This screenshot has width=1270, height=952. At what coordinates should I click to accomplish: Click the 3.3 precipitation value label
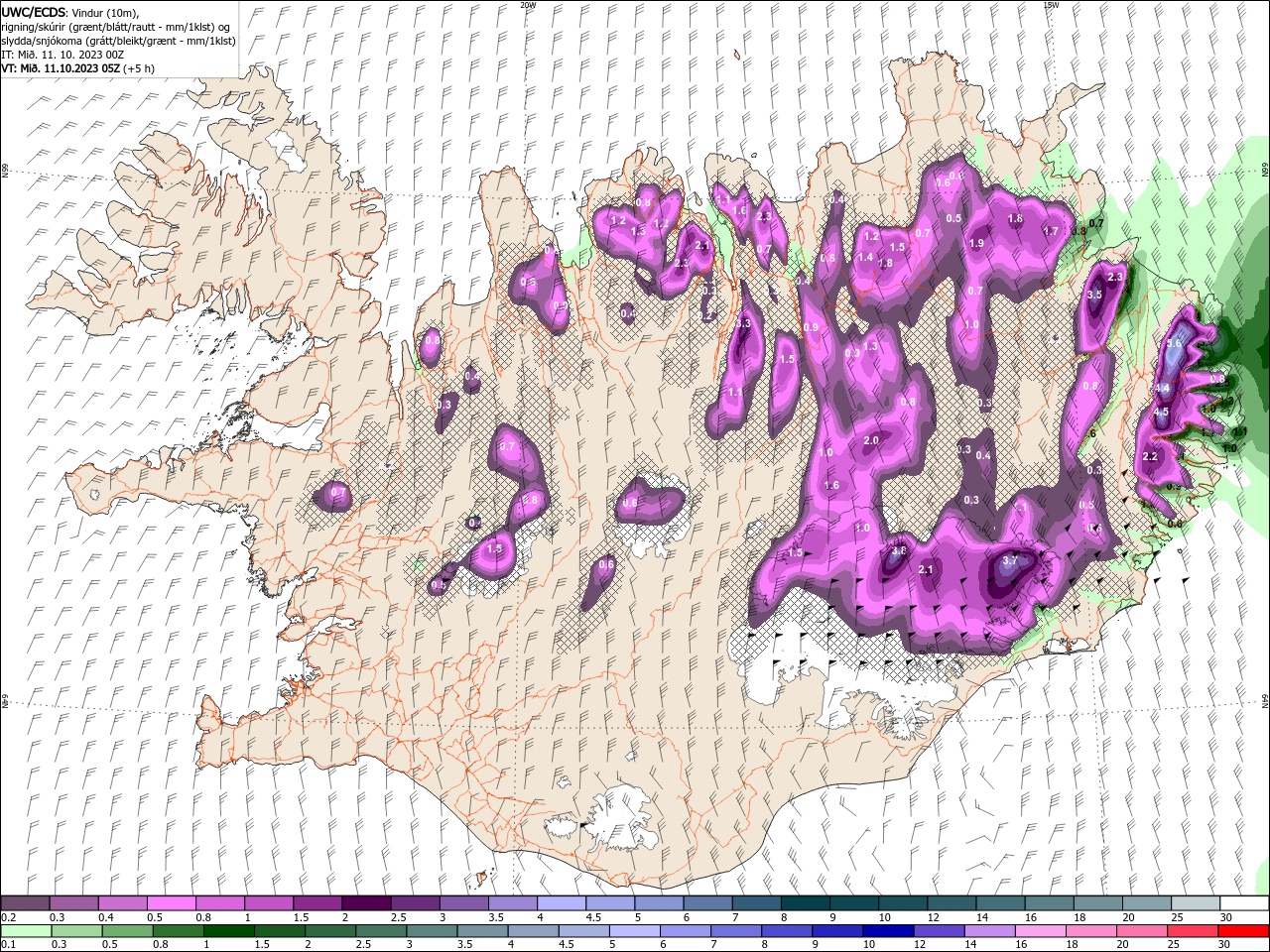[743, 324]
